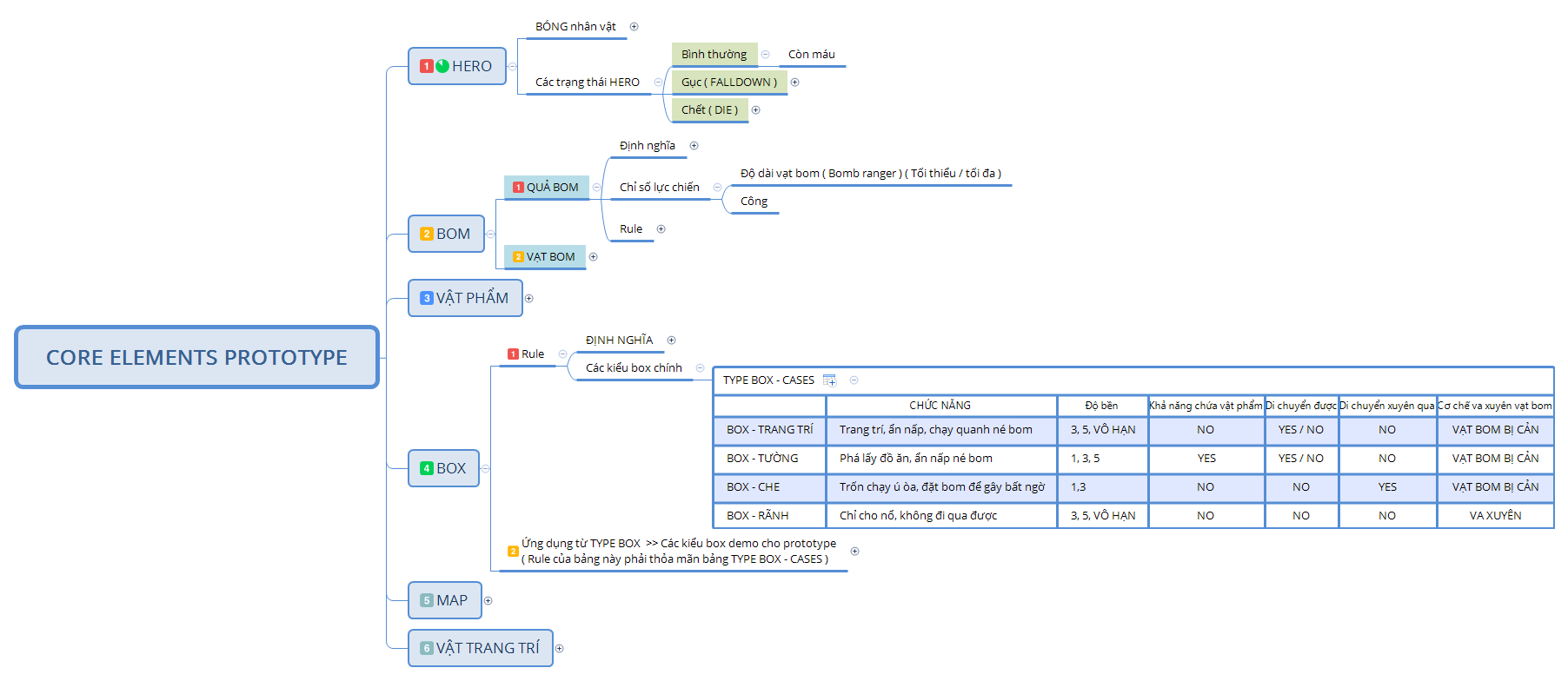Expand the Gục ( FALLDOWN ) subtopic
Viewport: 1568px width, 681px height.
pyautogui.click(x=794, y=83)
